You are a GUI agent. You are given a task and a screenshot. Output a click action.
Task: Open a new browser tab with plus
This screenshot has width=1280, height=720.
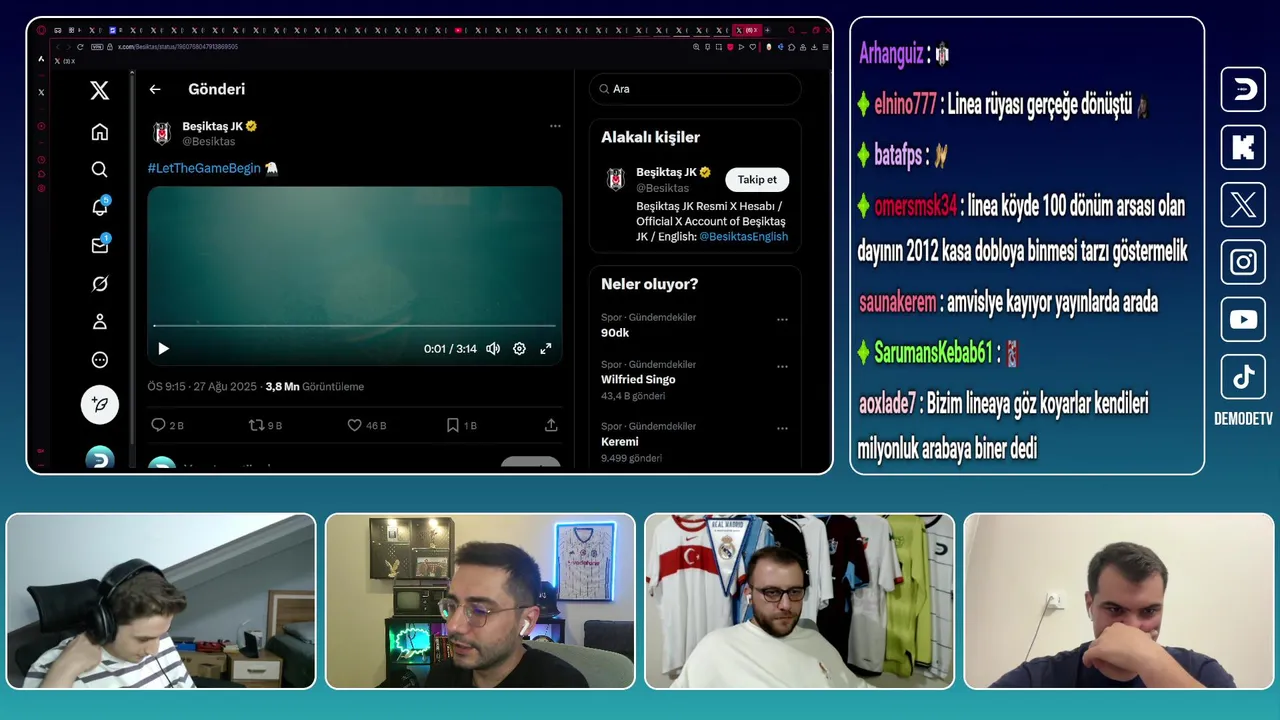pos(767,30)
